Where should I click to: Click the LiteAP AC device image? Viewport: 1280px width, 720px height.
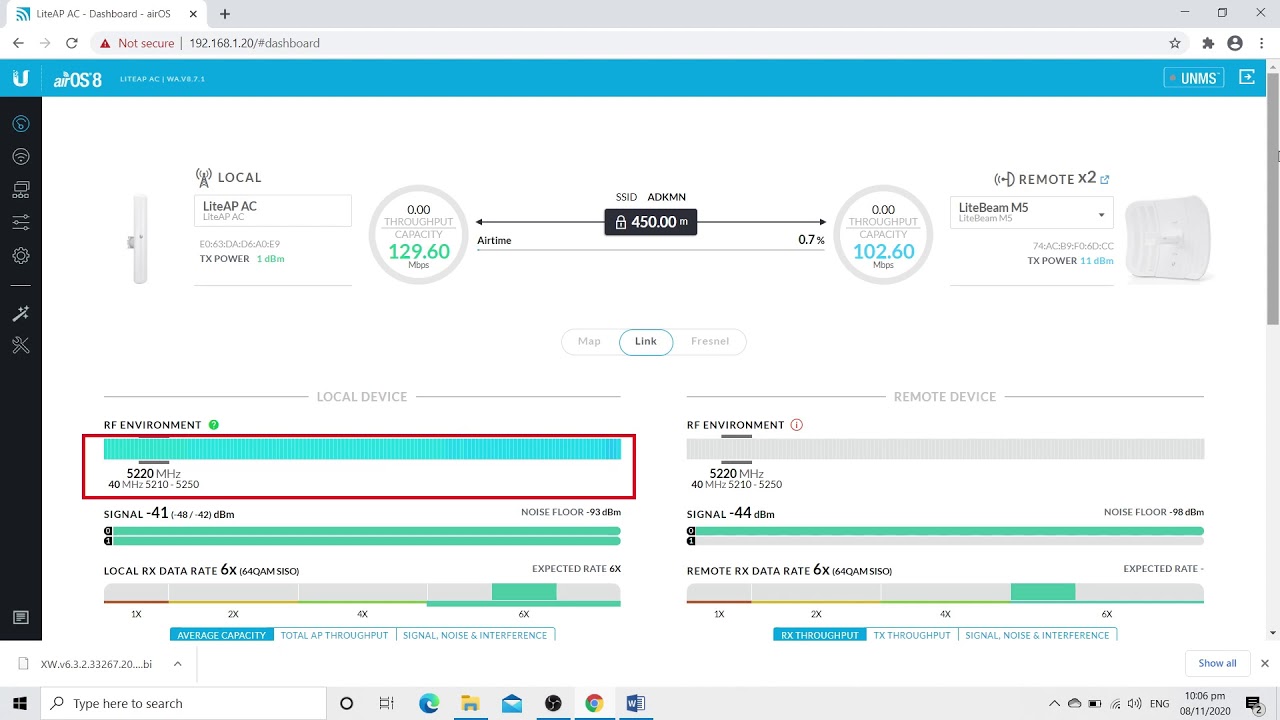(140, 239)
